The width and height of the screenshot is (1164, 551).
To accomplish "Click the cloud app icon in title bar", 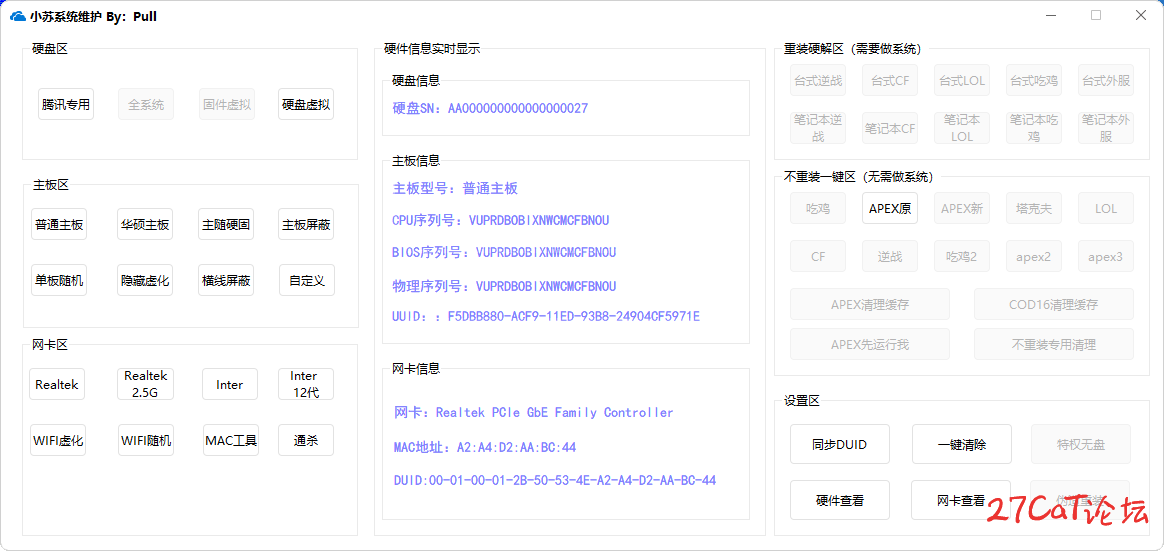I will tap(18, 16).
